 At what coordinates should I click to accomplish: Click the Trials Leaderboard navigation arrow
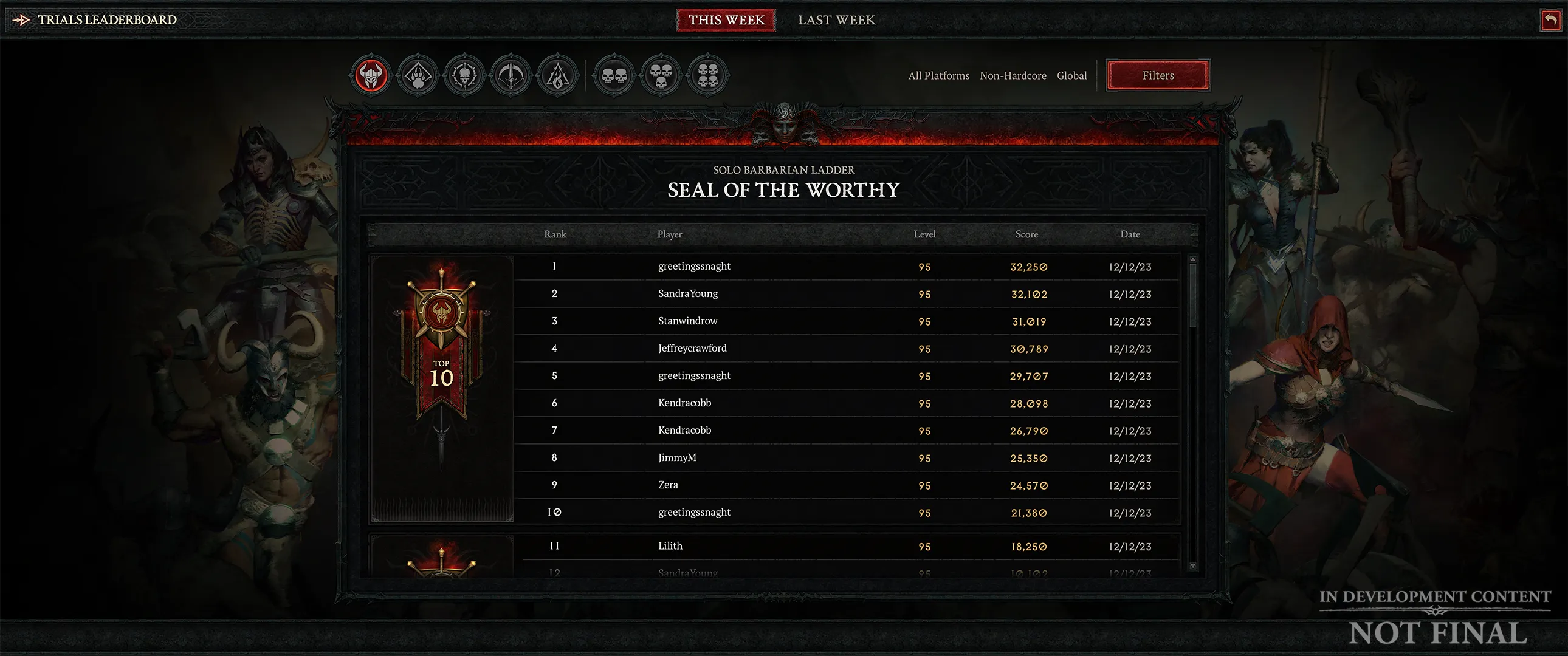tap(20, 20)
